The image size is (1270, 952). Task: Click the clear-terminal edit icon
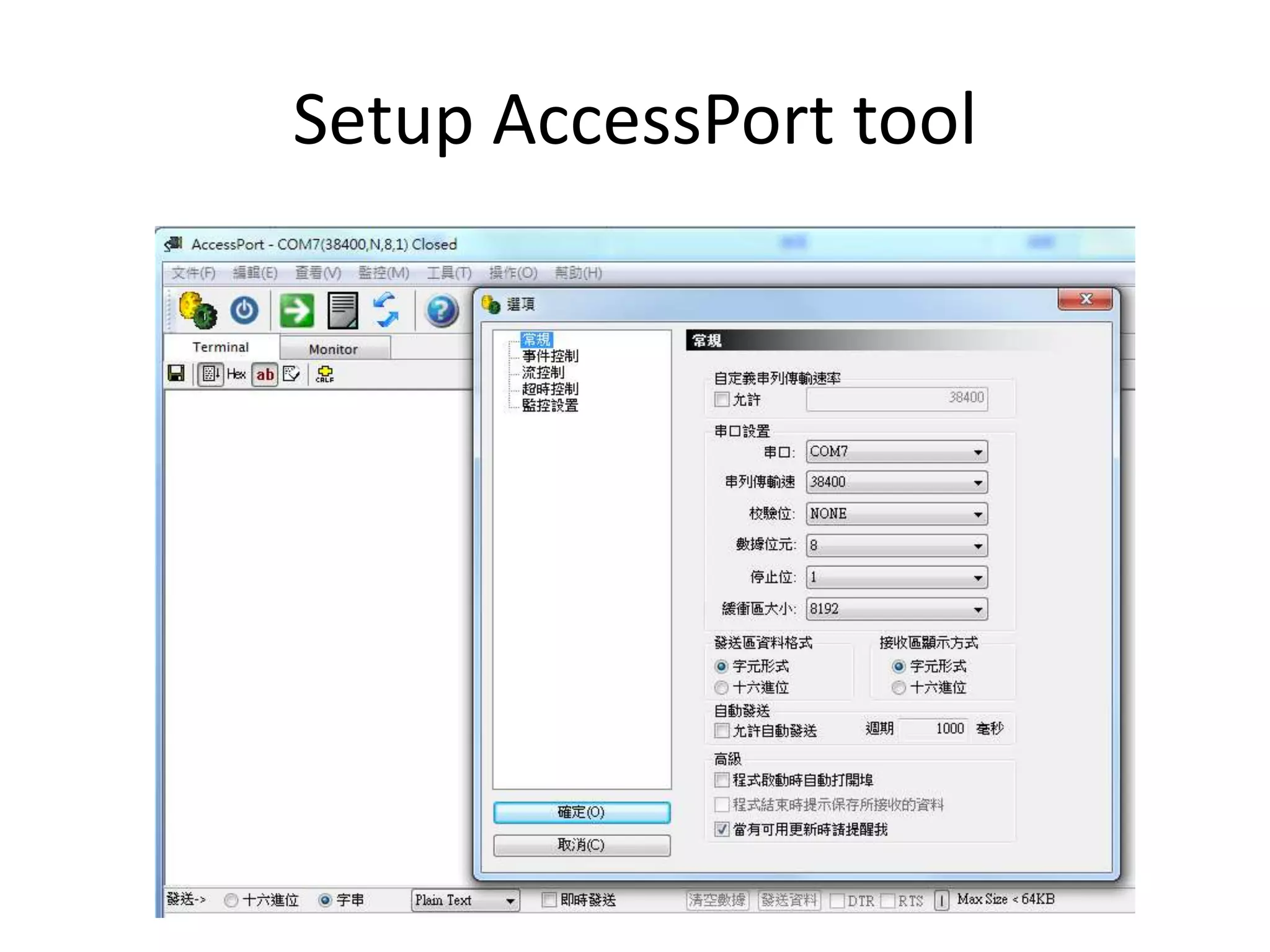tap(291, 374)
